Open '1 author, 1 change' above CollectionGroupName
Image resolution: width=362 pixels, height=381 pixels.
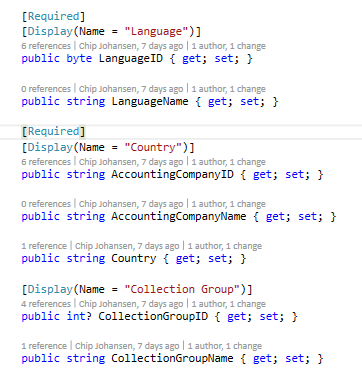[224, 346]
